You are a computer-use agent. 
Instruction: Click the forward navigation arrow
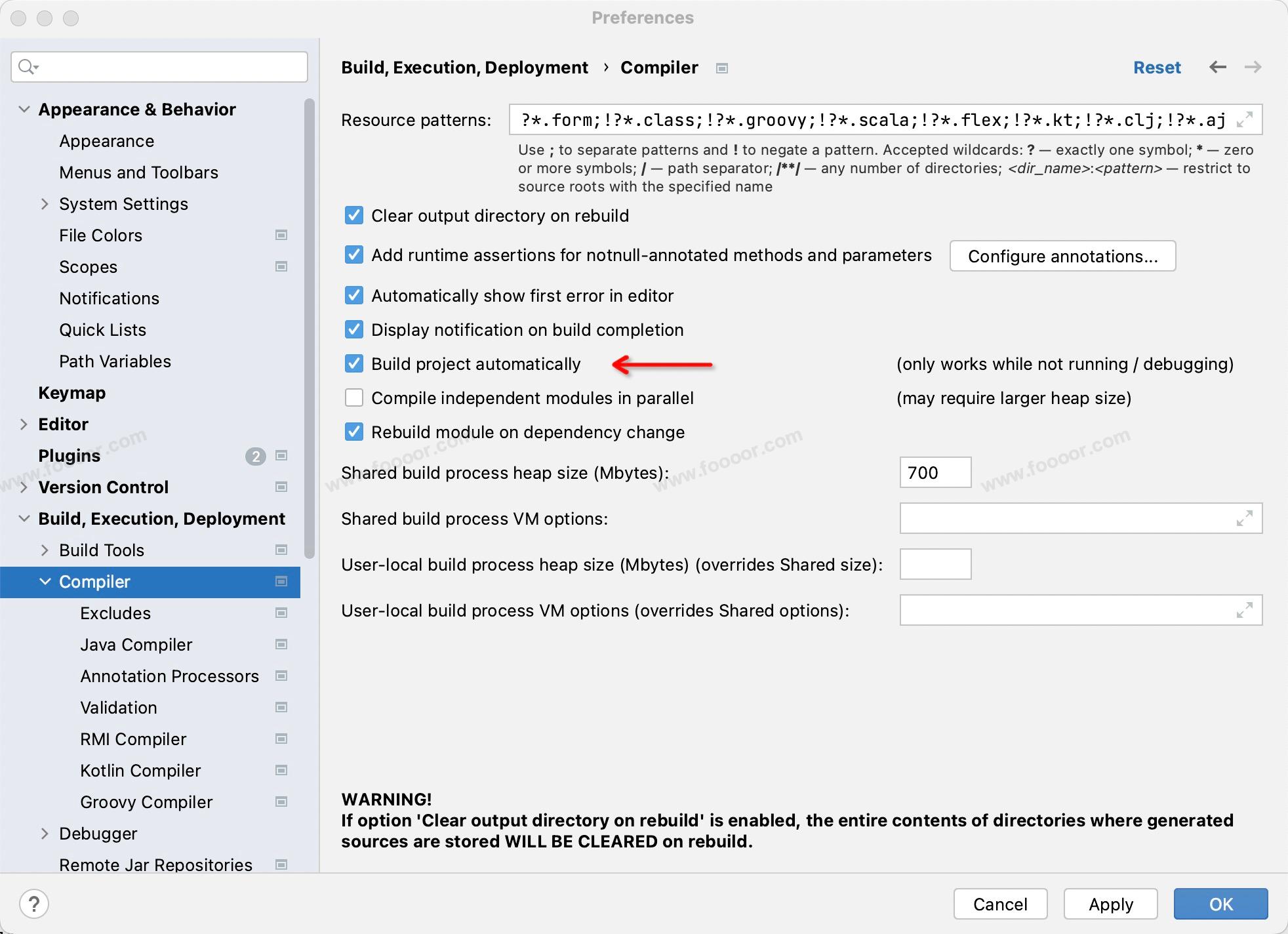(x=1253, y=67)
